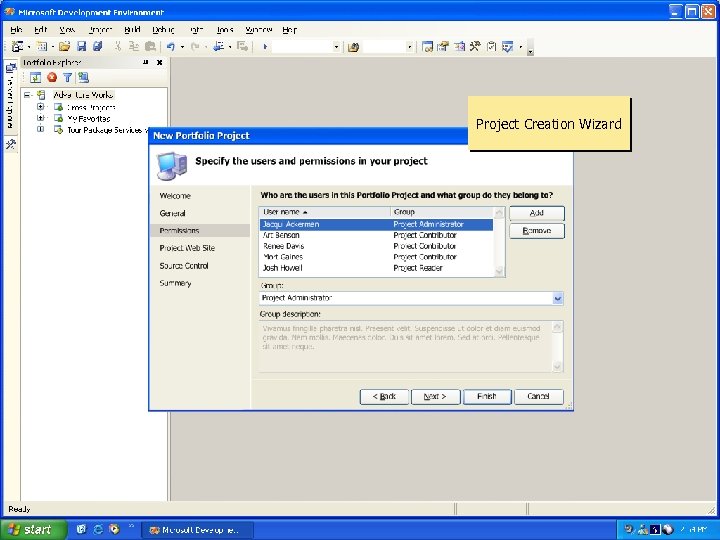The image size is (720, 540).
Task: Go to the Welcome wizard step
Action: tap(175, 196)
